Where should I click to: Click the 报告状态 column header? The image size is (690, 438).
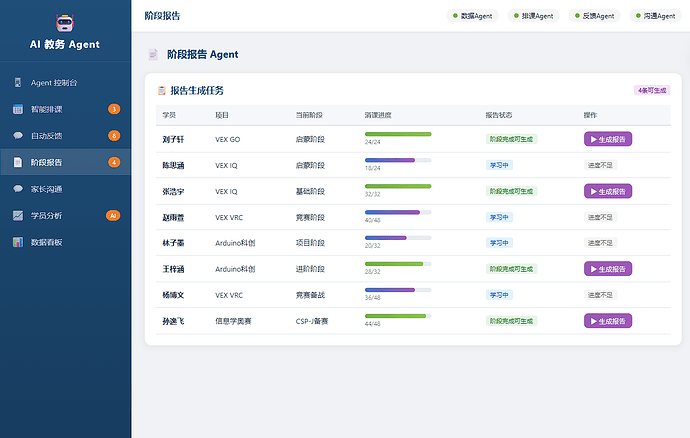pyautogui.click(x=499, y=115)
